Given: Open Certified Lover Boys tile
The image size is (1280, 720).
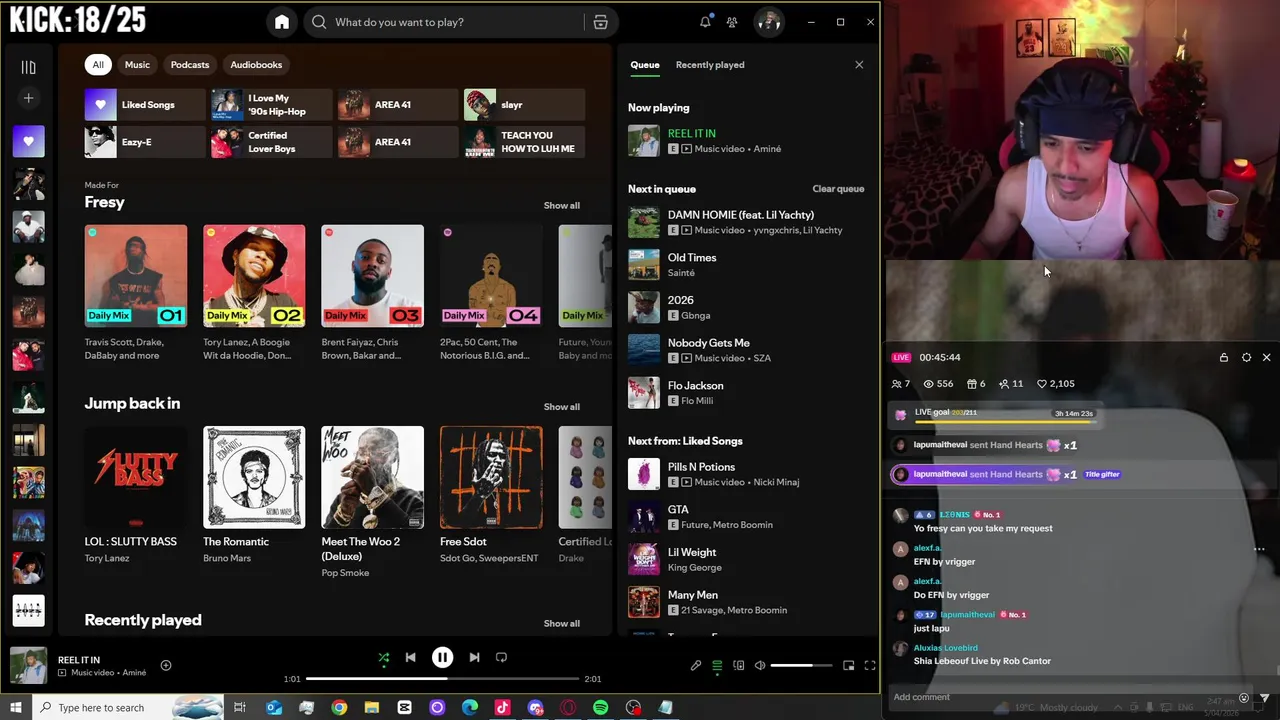Looking at the screenshot, I should tap(271, 142).
